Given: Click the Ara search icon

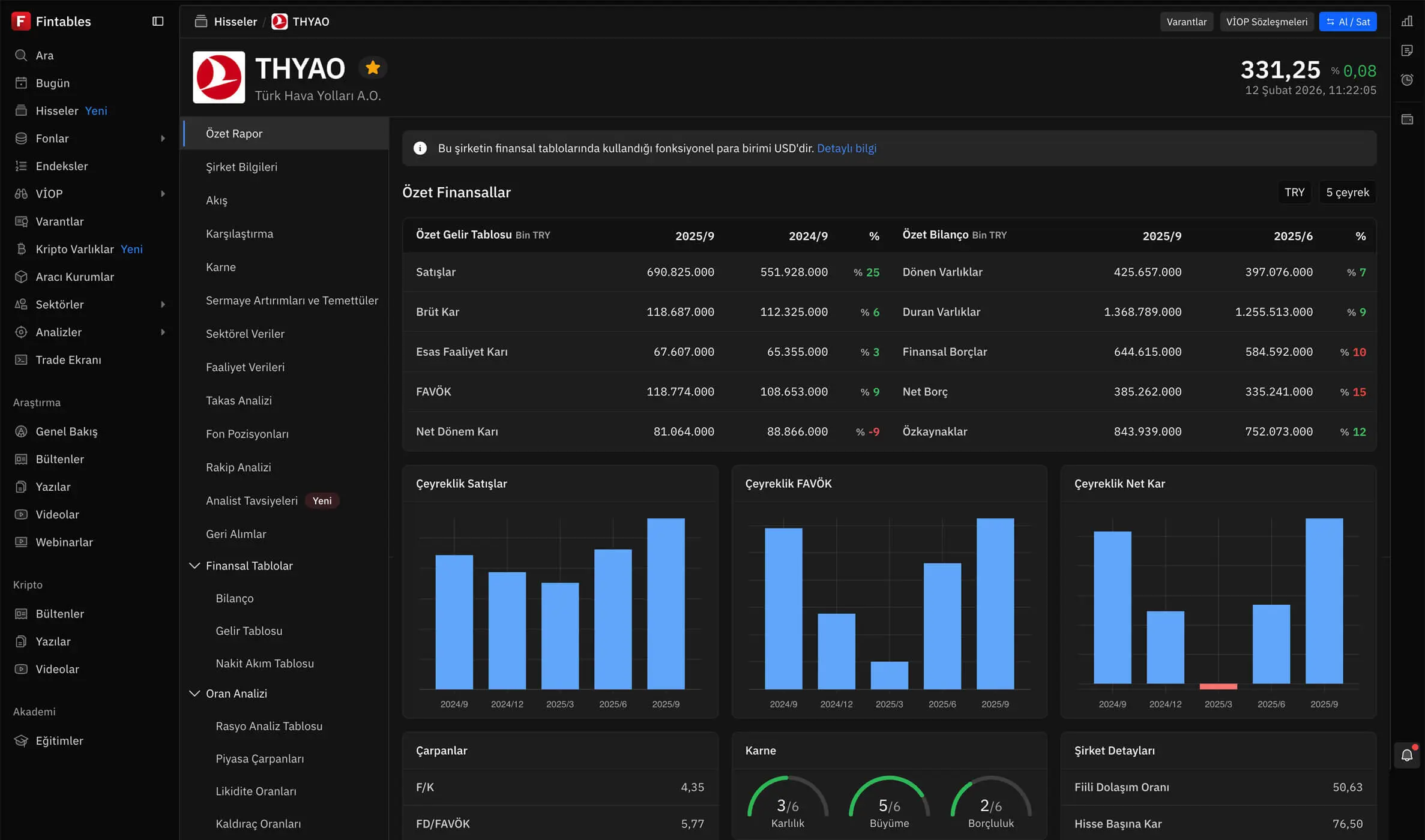Looking at the screenshot, I should [21, 55].
